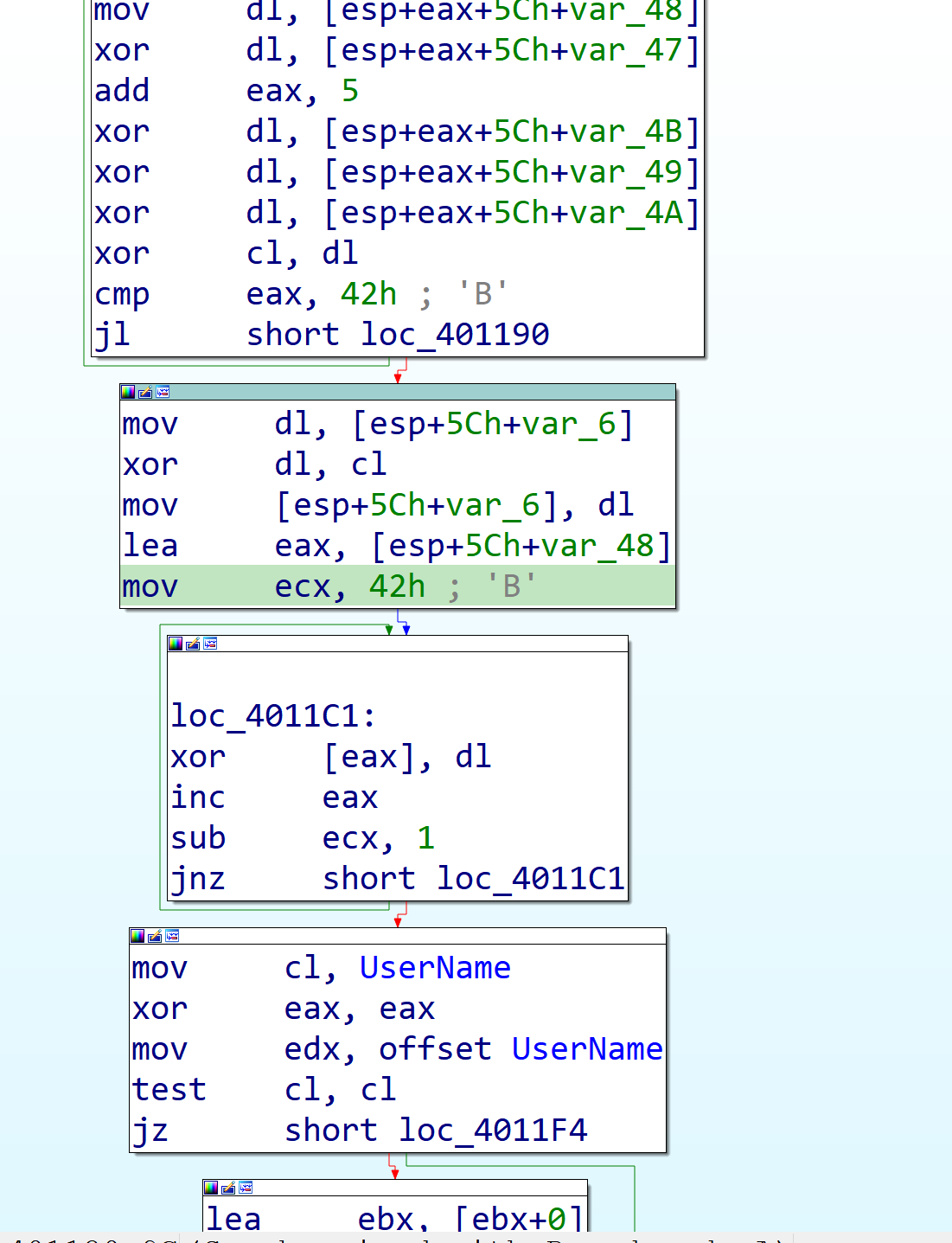
Task: Follow the loc_4011F4 jump target in the jz line
Action: tap(492, 1131)
